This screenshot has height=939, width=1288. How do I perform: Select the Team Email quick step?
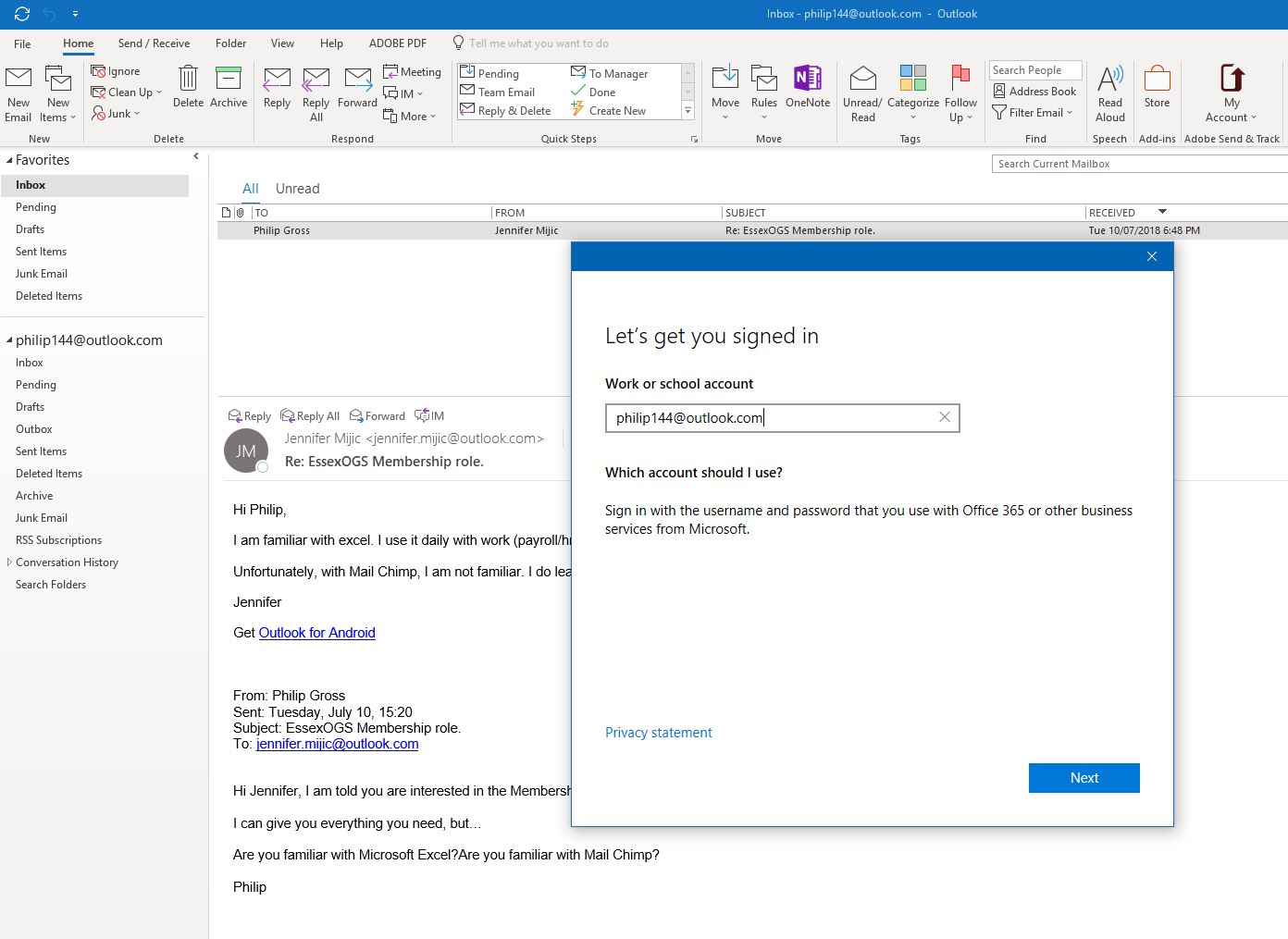498,92
